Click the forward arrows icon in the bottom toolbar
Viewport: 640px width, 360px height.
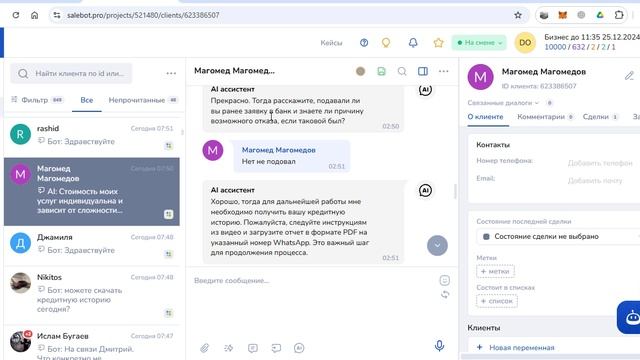229,348
